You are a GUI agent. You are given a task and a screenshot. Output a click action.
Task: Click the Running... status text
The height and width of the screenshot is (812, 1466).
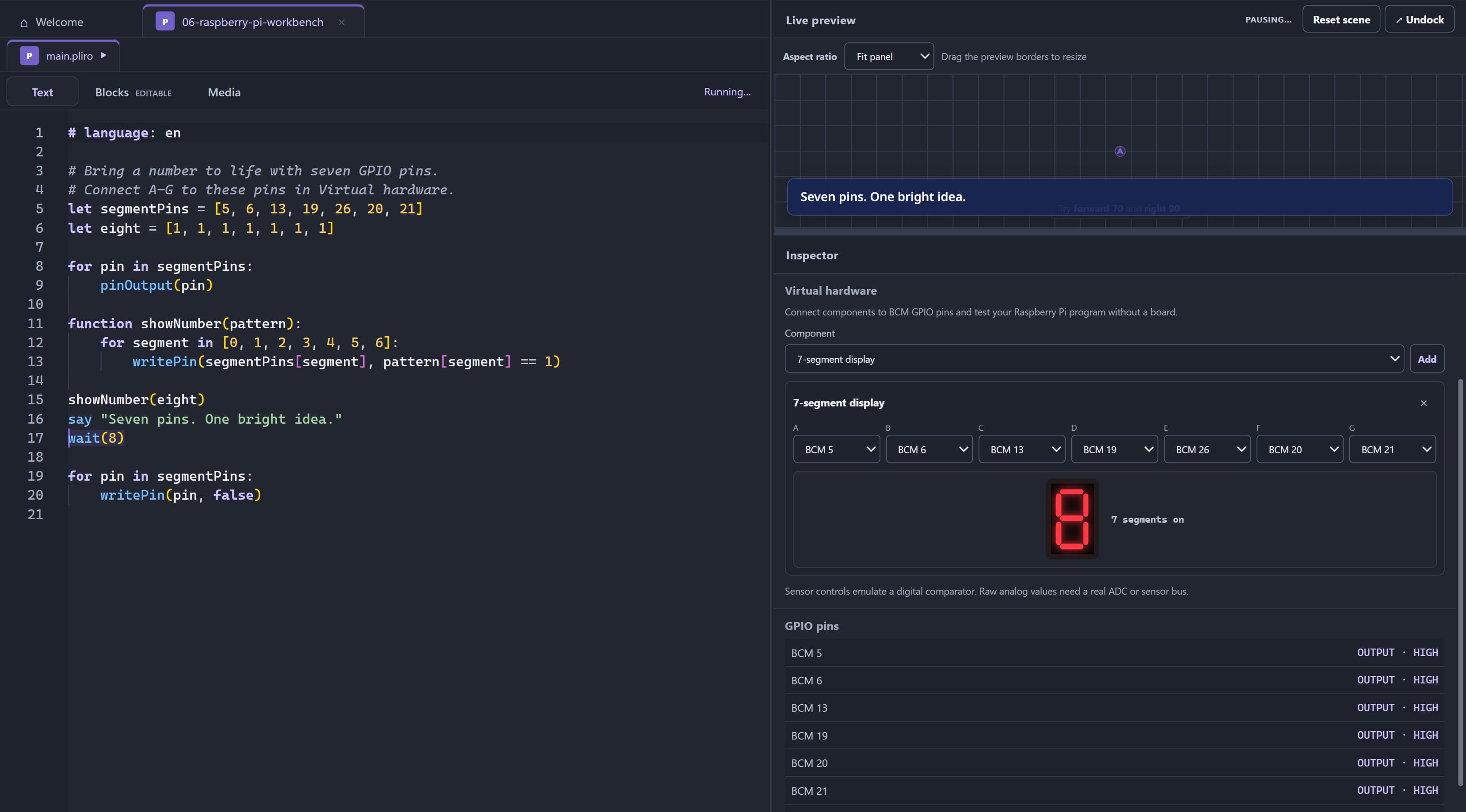click(x=727, y=91)
